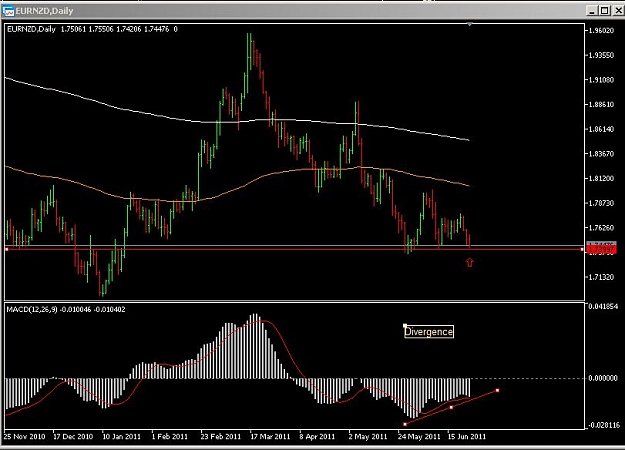Click the EURNZD,Daily title bar text
Screen dimensions: 625x450
44,11
